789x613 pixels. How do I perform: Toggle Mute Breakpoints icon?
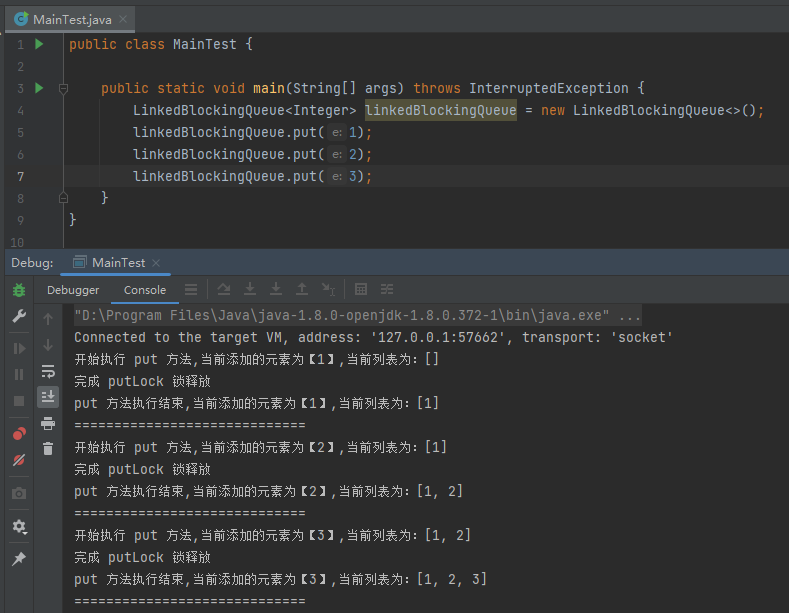(19, 460)
